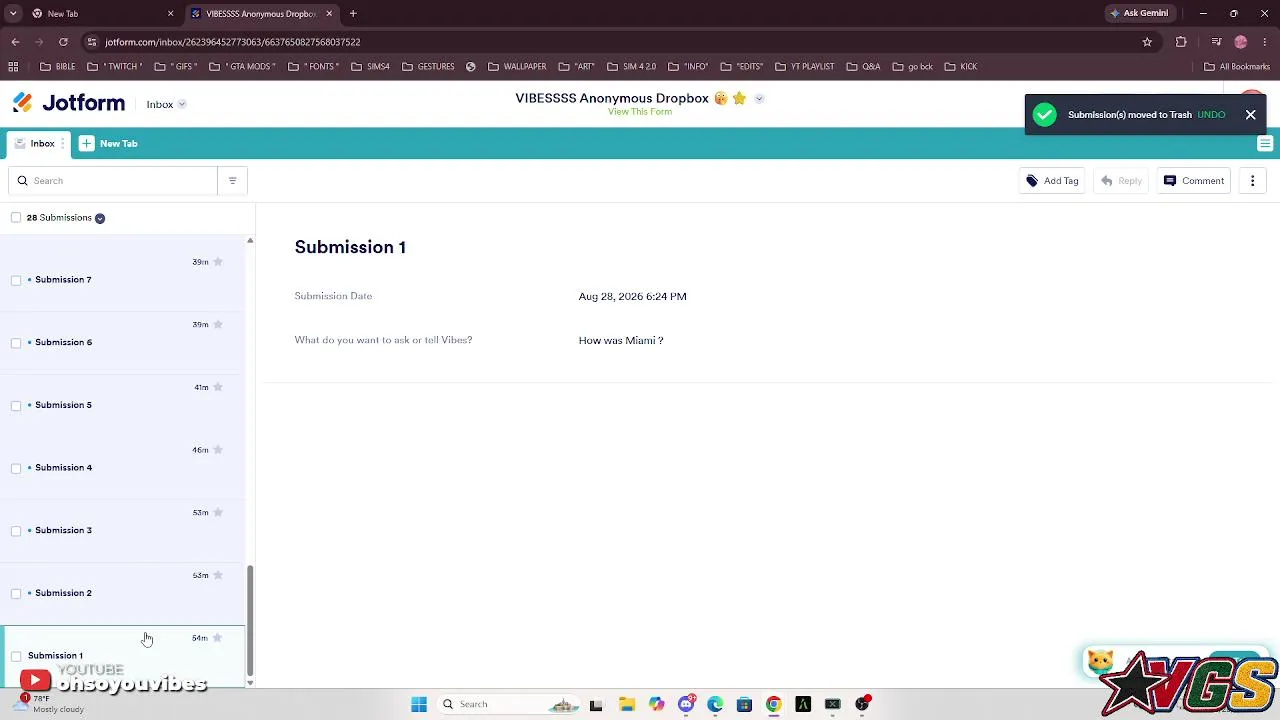Check the Submission 5 checkbox
1280x720 pixels.
point(16,406)
